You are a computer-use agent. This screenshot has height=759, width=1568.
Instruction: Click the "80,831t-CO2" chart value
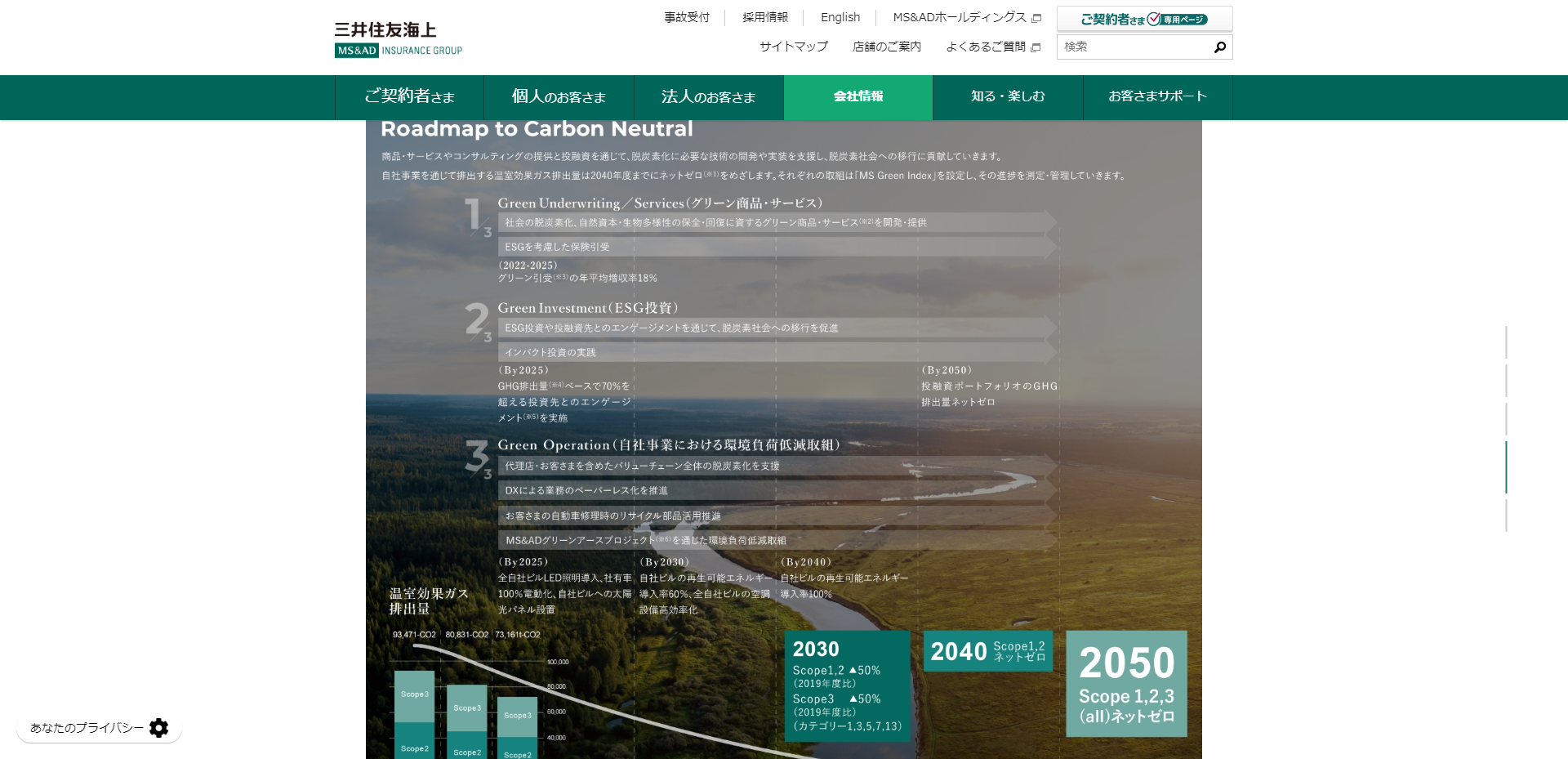pyautogui.click(x=467, y=635)
